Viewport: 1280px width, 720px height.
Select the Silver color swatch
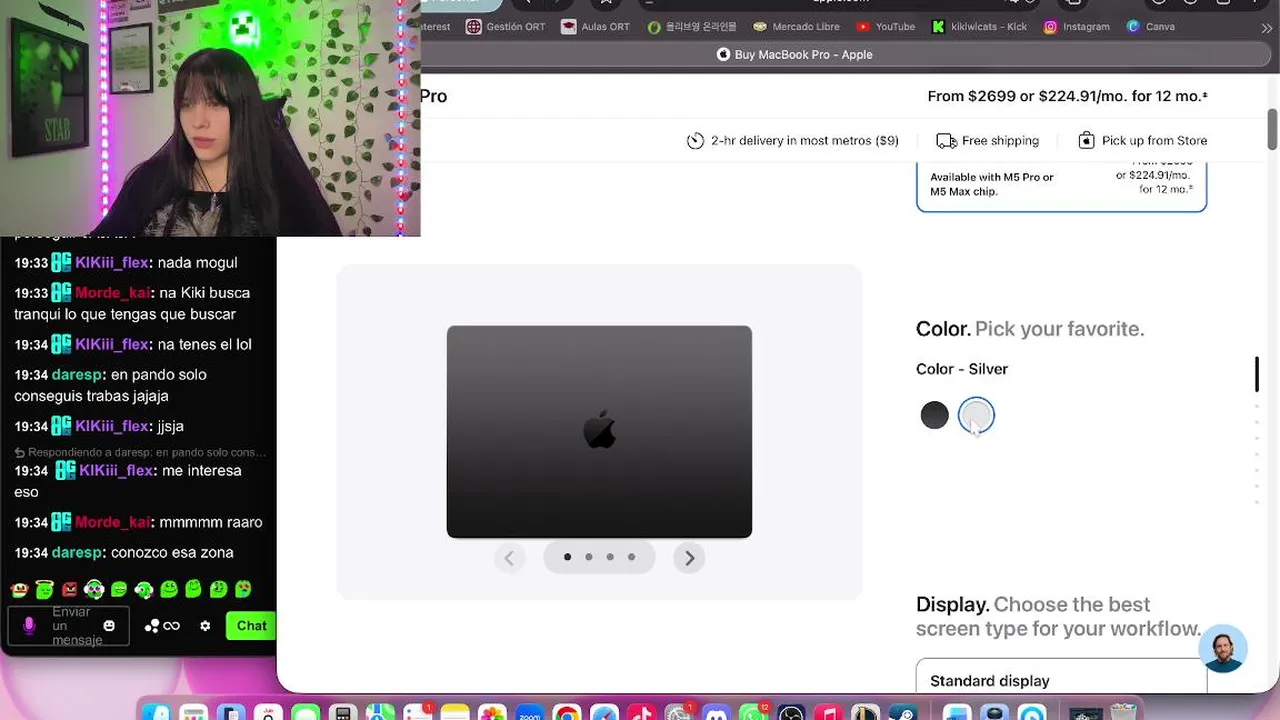(976, 415)
